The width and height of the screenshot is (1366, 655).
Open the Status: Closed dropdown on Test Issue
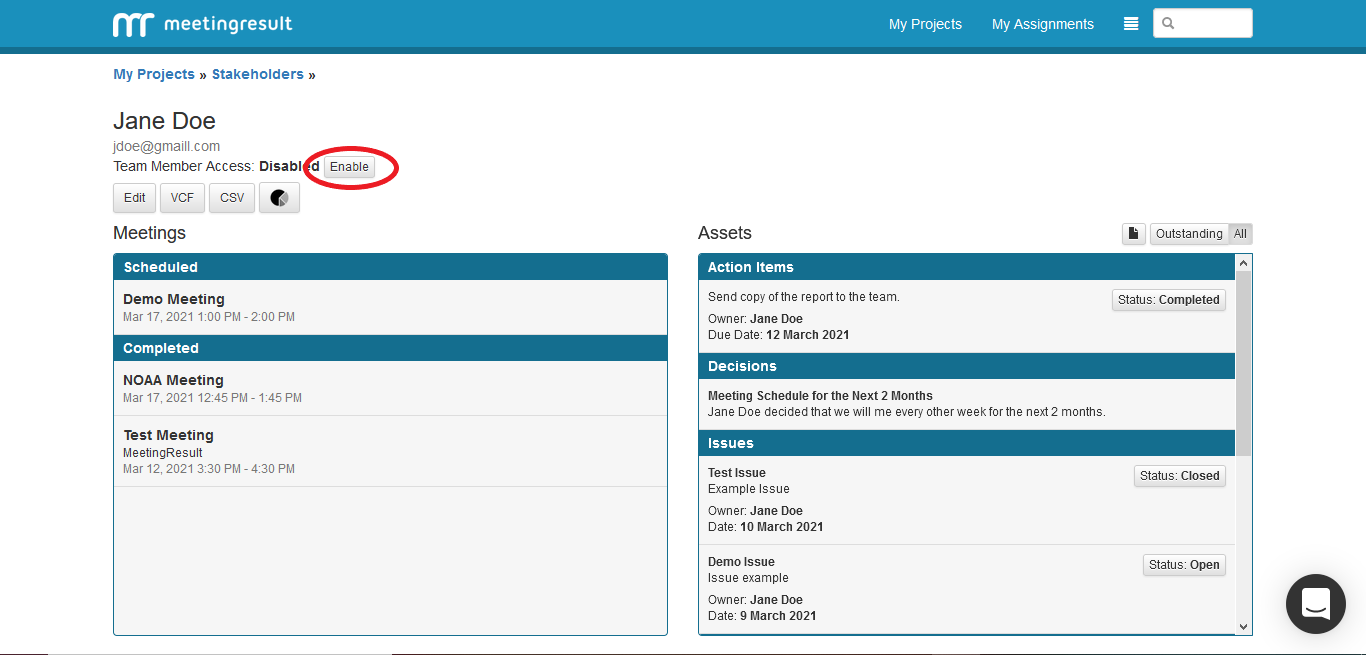[x=1179, y=476]
